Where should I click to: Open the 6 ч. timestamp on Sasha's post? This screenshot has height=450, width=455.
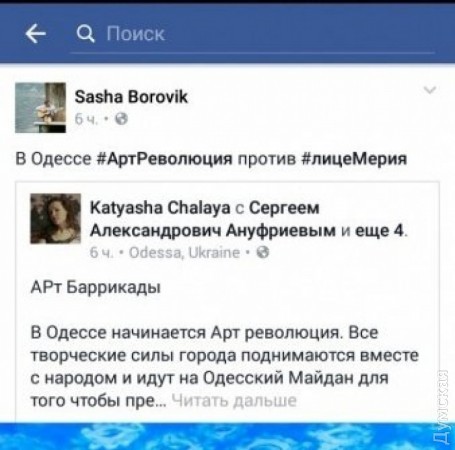point(86,119)
